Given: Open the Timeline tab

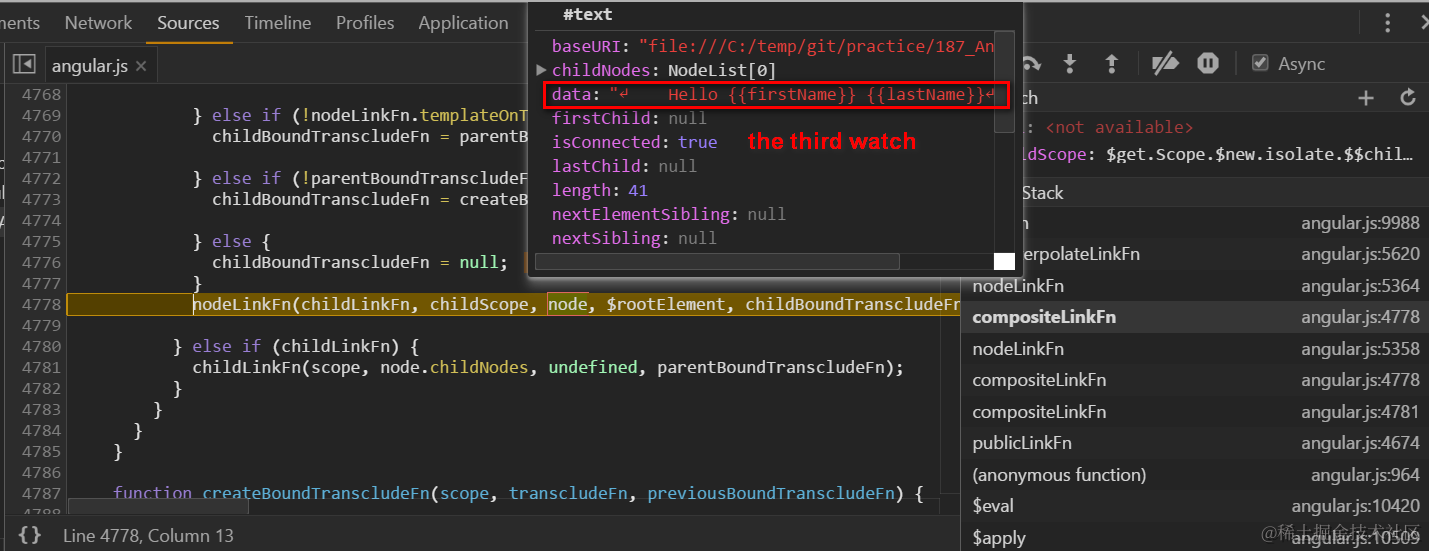Looking at the screenshot, I should (277, 22).
